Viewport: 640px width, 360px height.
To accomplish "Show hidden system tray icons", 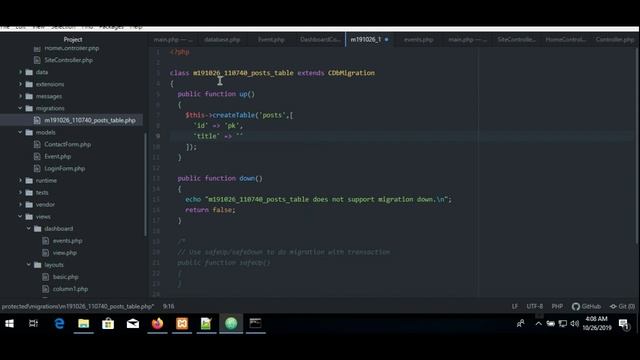I will 538,324.
